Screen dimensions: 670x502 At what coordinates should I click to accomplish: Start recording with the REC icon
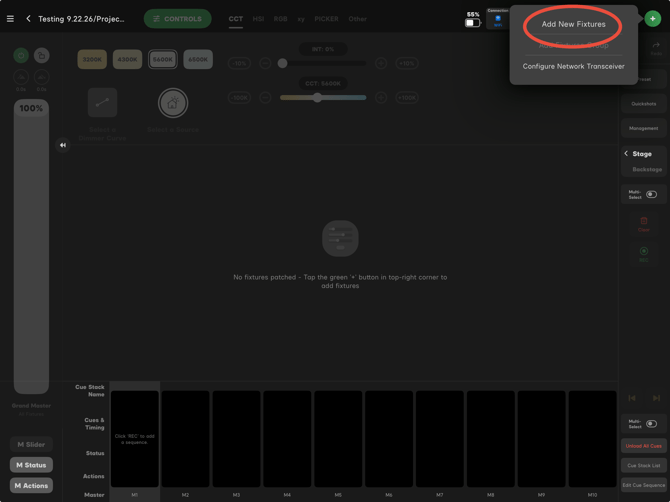coord(644,251)
